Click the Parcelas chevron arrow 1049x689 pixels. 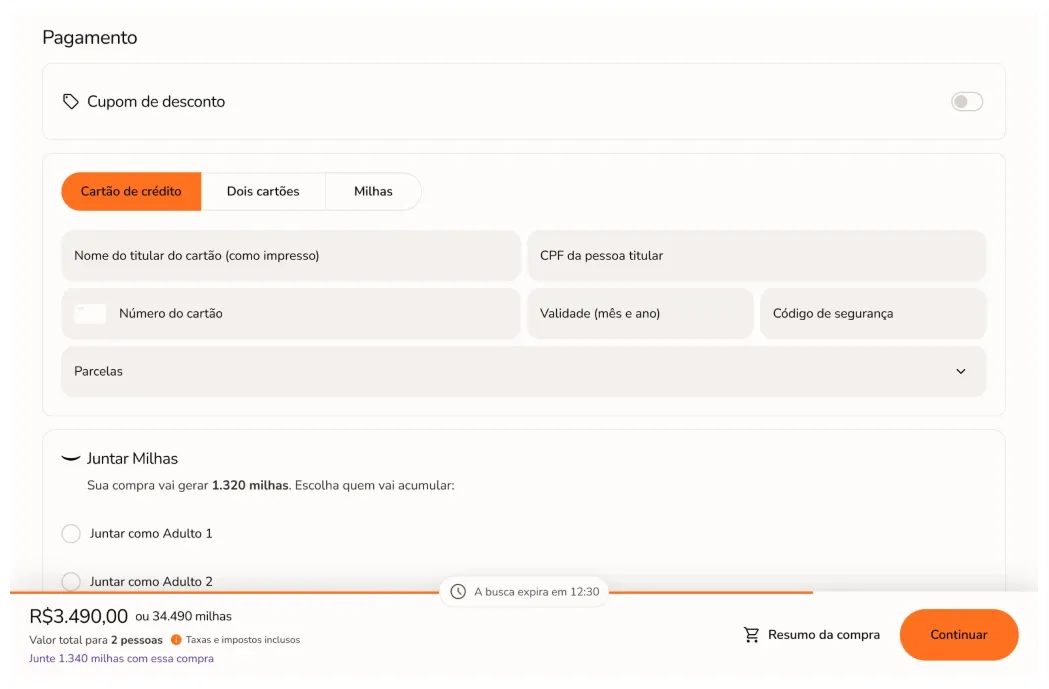961,371
